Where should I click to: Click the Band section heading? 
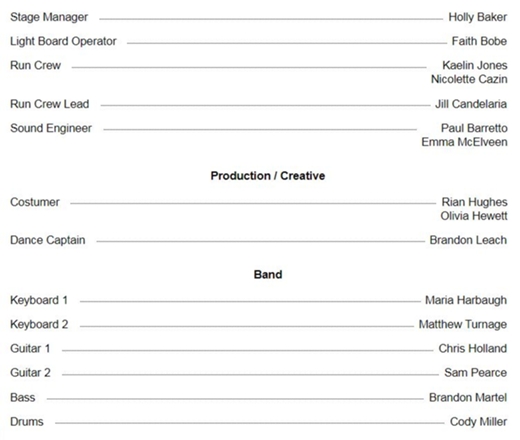268,274
